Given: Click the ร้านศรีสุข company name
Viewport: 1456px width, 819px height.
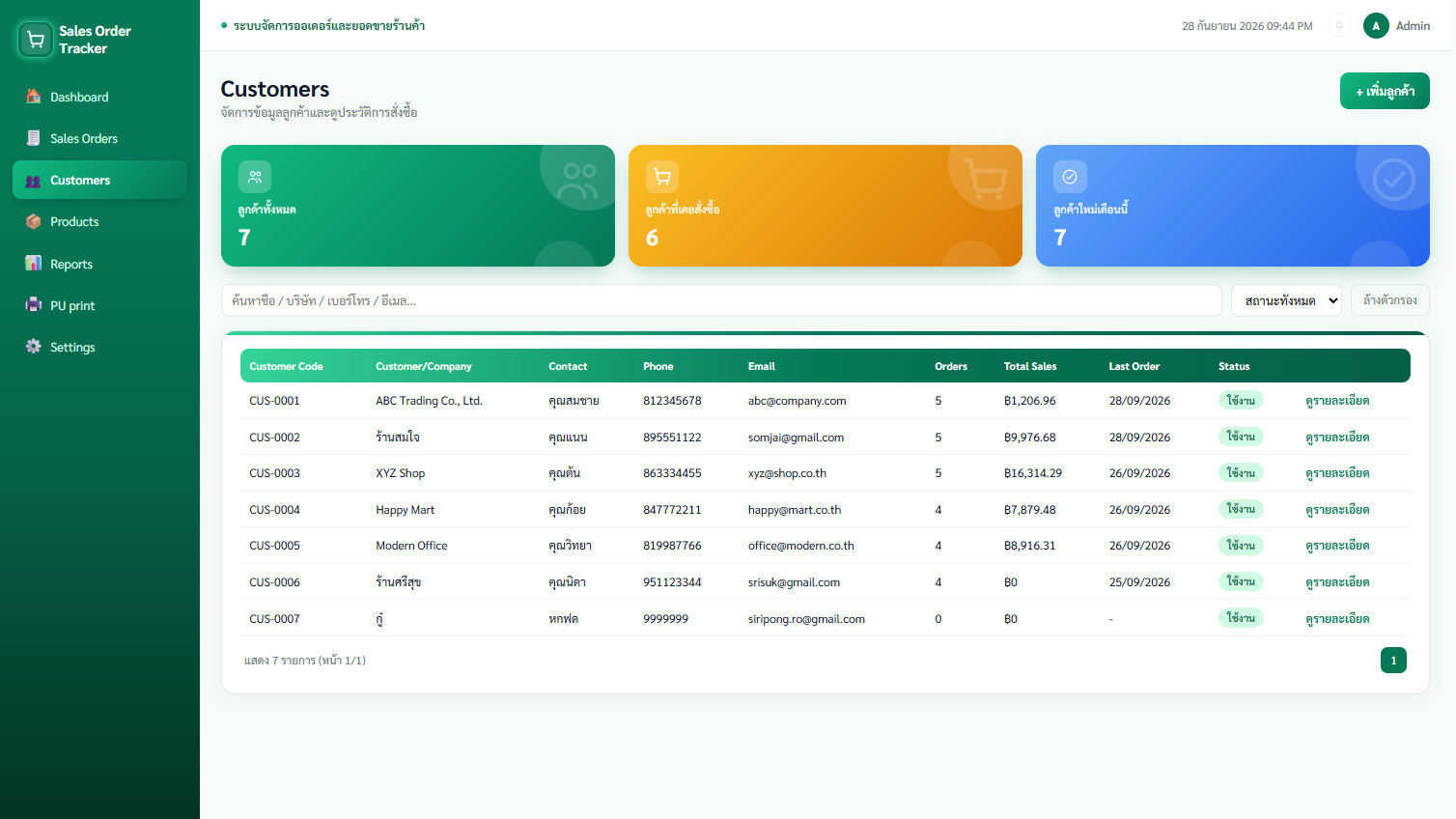Looking at the screenshot, I should 398,582.
